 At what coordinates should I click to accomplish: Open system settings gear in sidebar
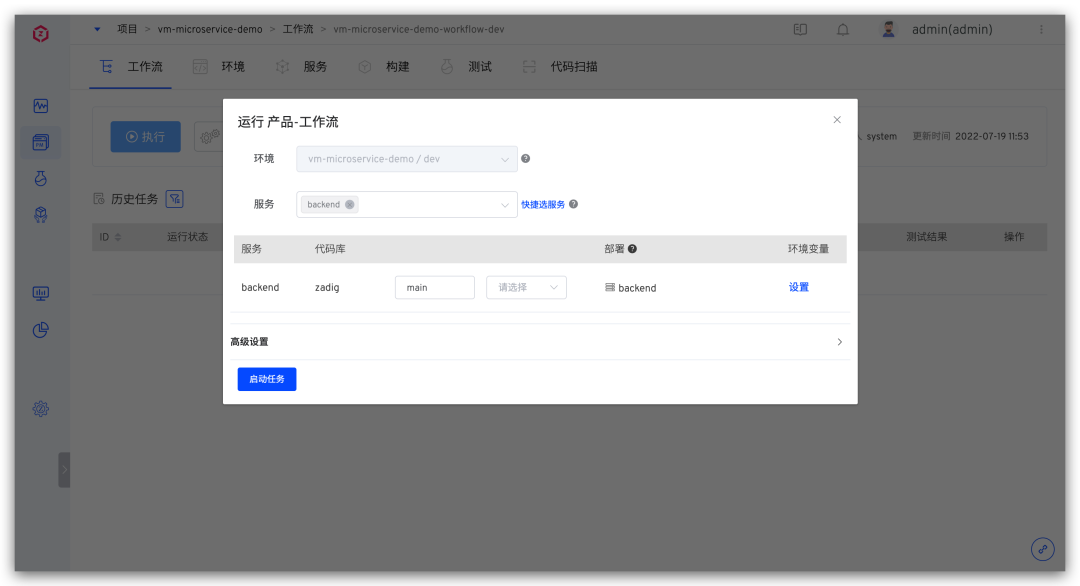(x=41, y=409)
